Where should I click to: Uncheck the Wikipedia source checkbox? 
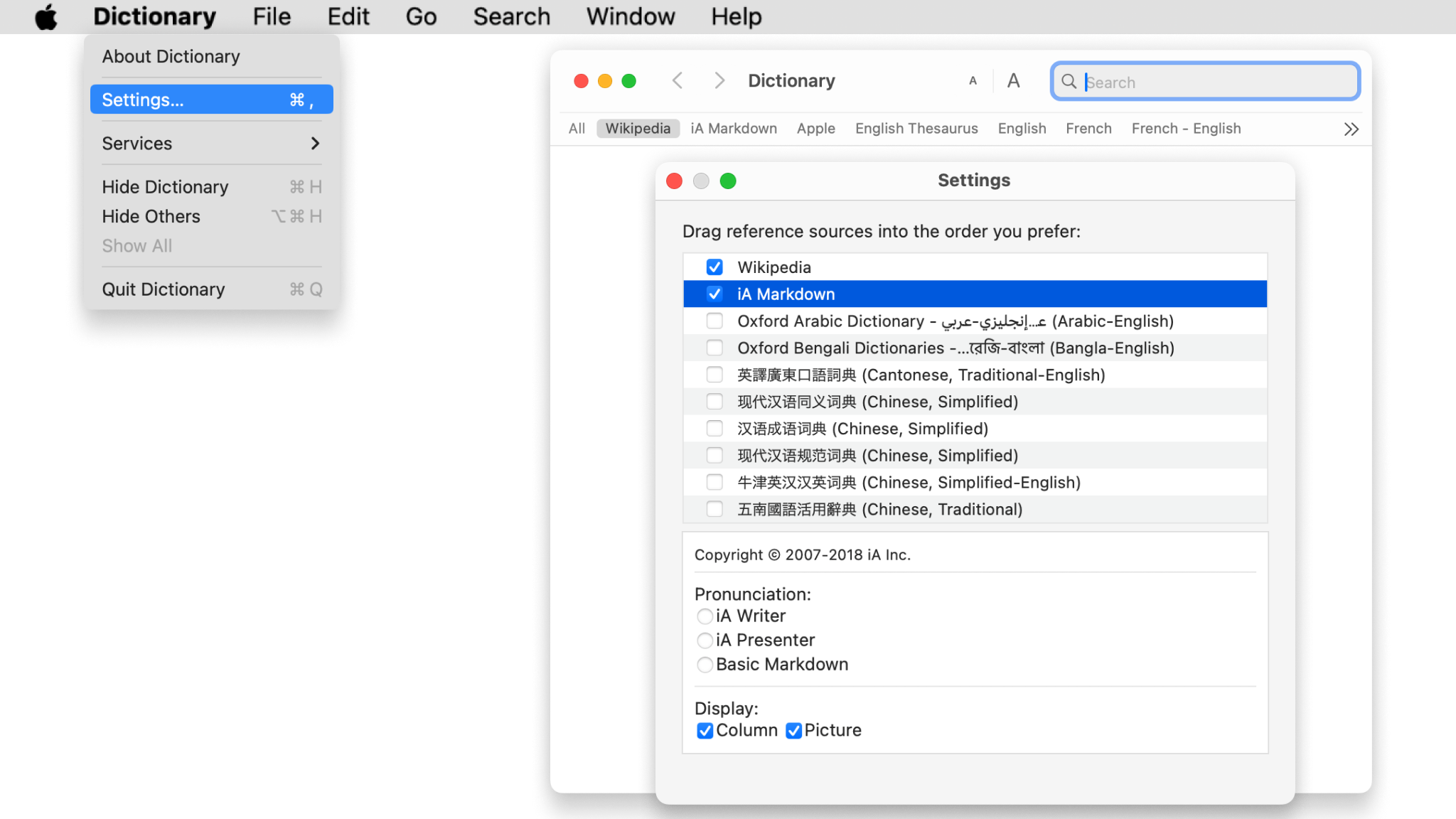[x=714, y=267]
